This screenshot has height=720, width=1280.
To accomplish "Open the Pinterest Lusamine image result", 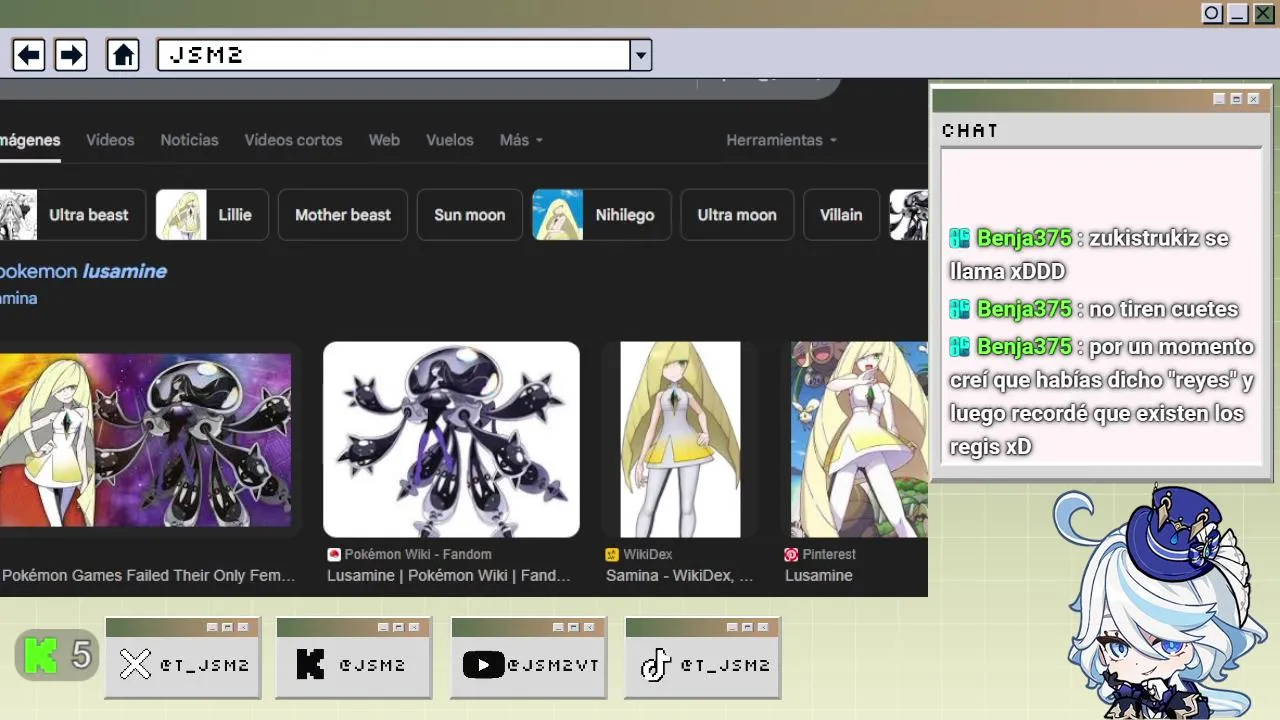I will point(859,440).
